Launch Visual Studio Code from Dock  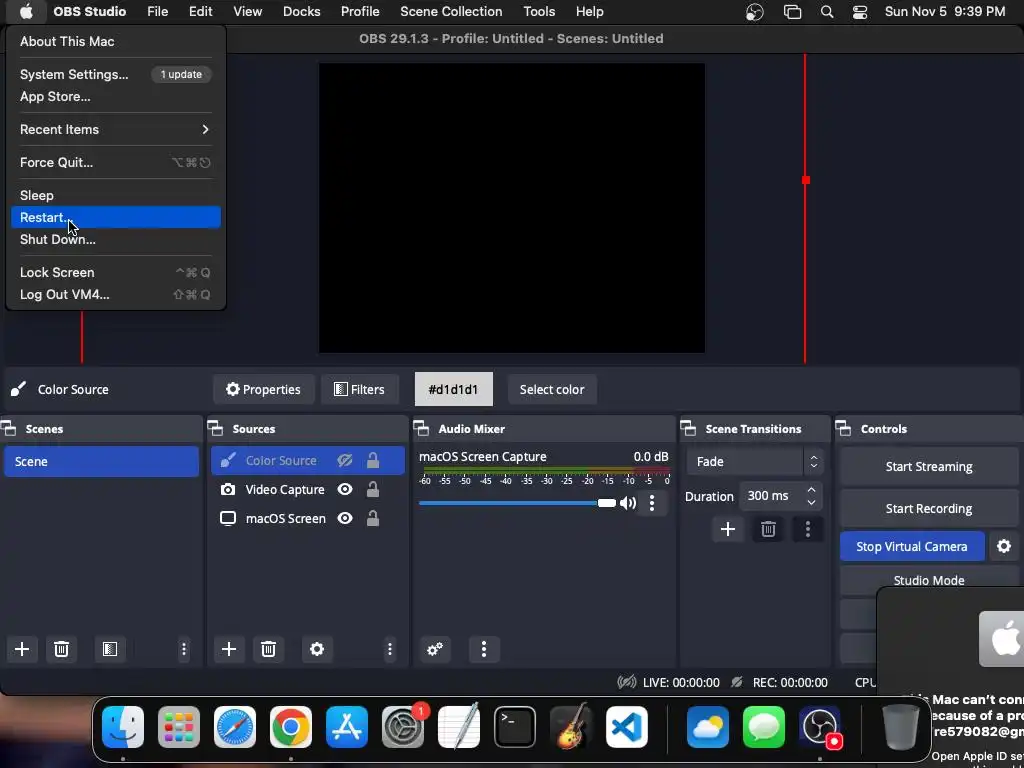(x=627, y=727)
